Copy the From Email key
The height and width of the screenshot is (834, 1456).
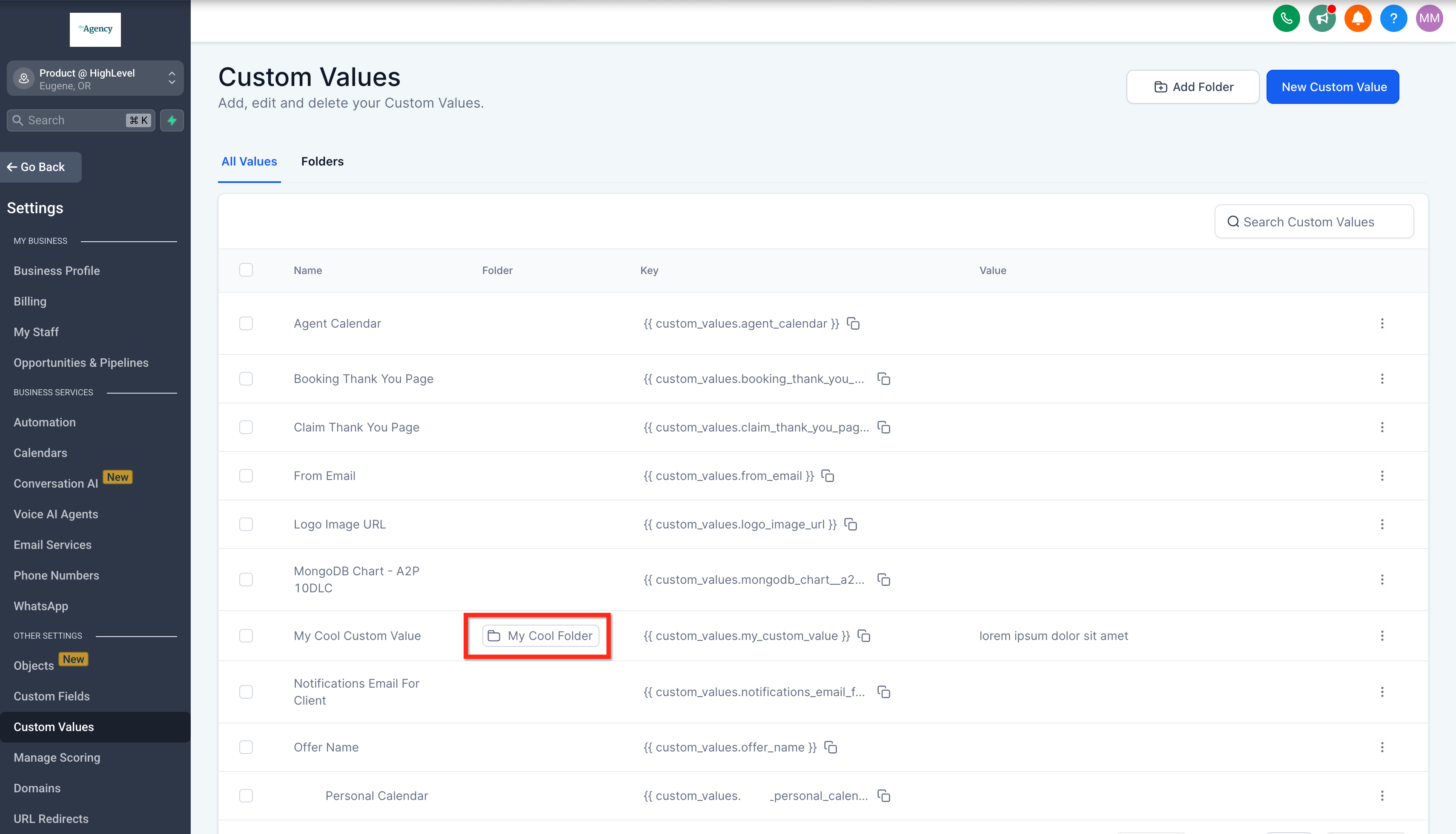(x=828, y=476)
